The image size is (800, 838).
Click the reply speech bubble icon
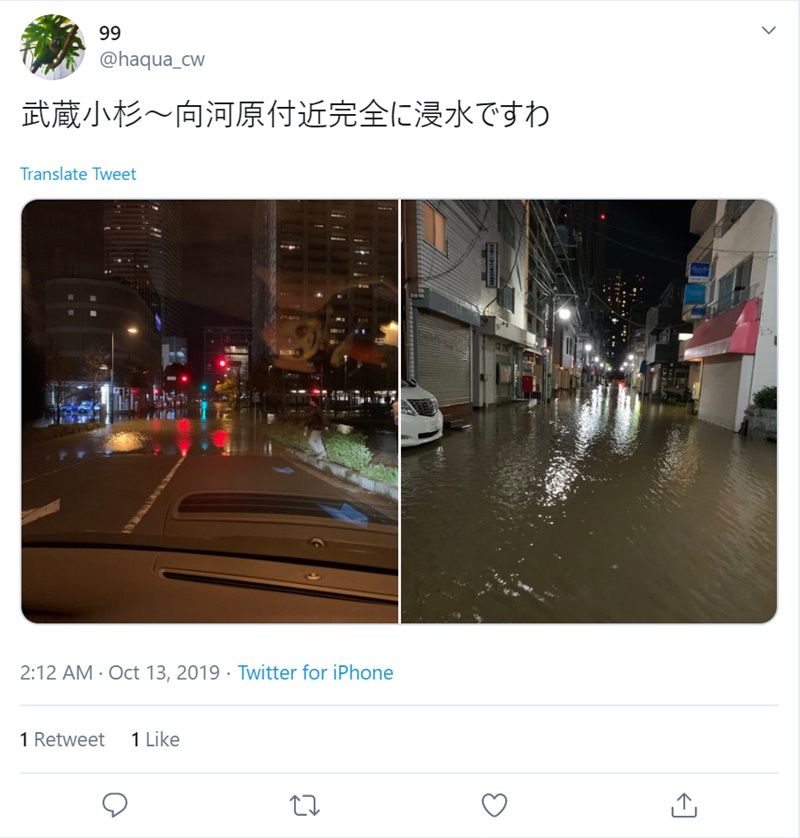click(114, 805)
